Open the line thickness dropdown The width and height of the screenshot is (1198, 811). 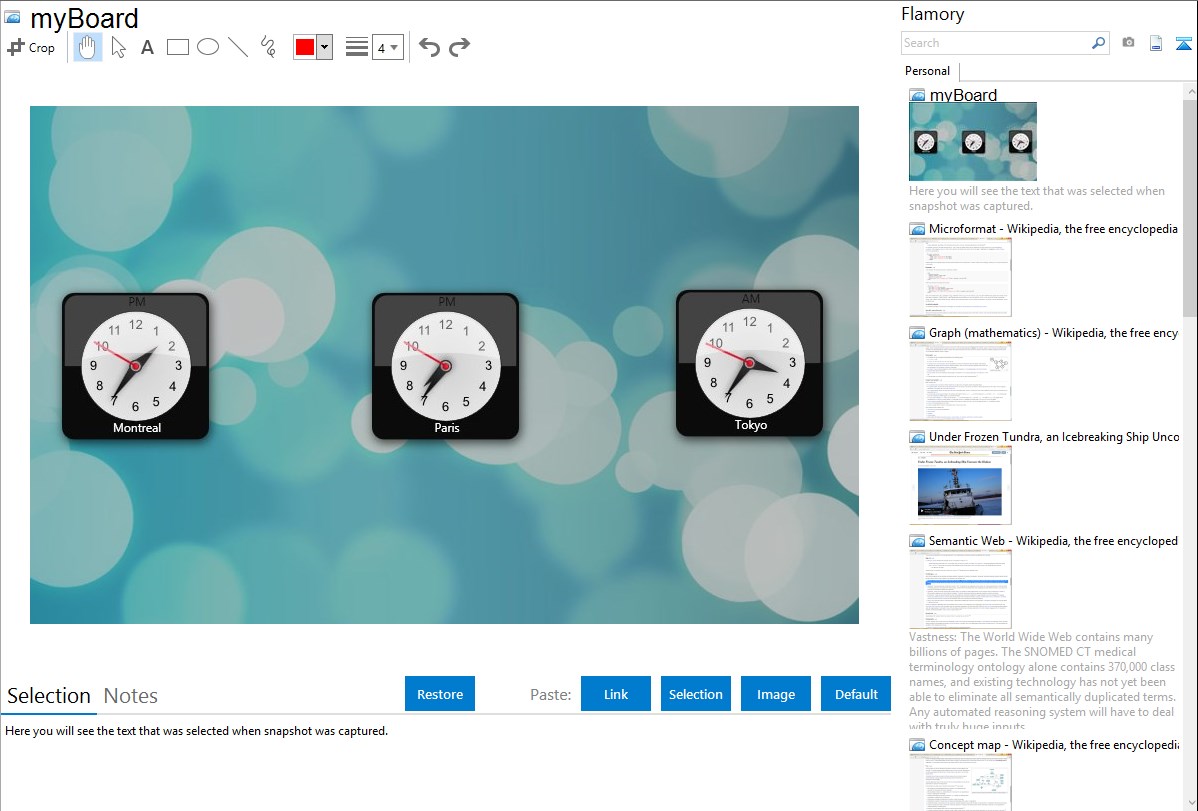click(x=387, y=47)
